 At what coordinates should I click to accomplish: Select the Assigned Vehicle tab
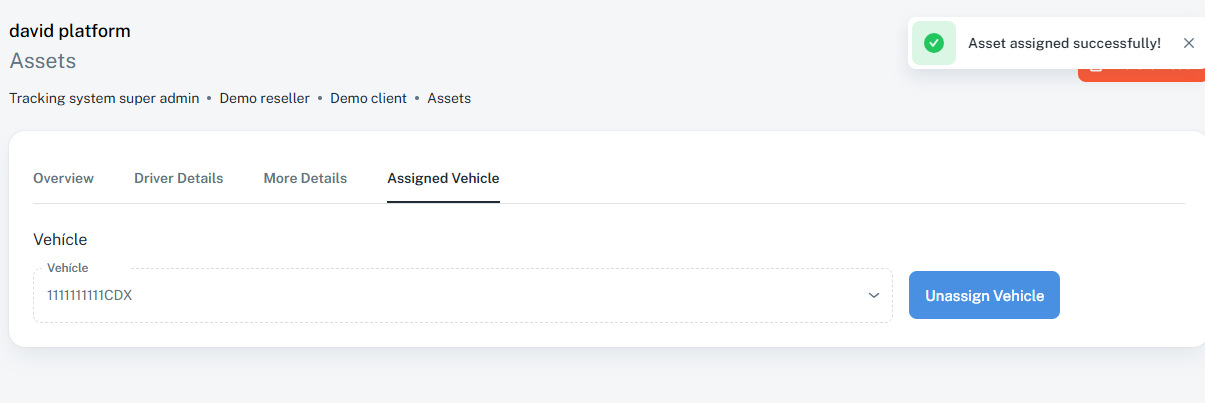point(443,178)
